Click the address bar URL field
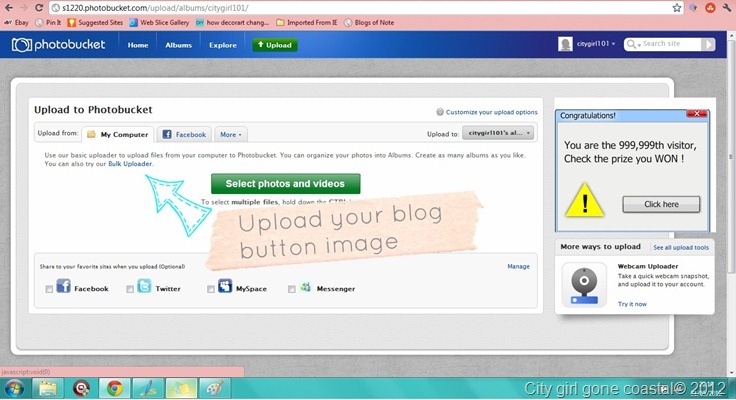The height and width of the screenshot is (400, 736). pyautogui.click(x=359, y=8)
